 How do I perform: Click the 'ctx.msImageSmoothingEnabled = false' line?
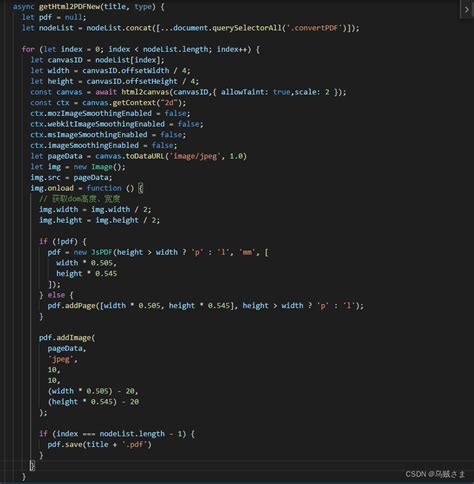(108, 135)
